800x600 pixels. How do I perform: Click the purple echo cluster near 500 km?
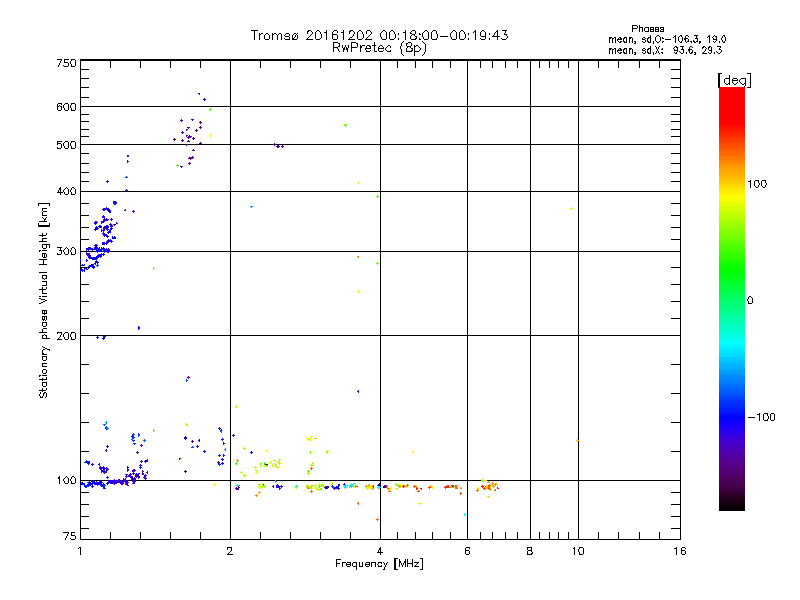(x=189, y=142)
